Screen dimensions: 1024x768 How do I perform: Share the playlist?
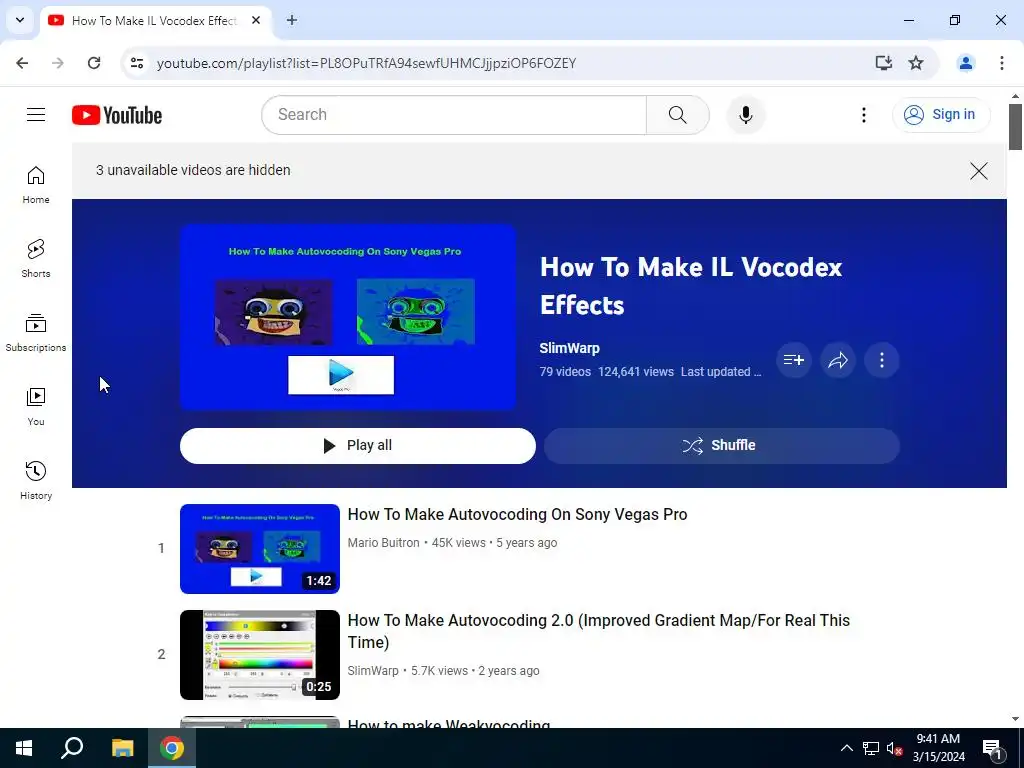click(838, 360)
